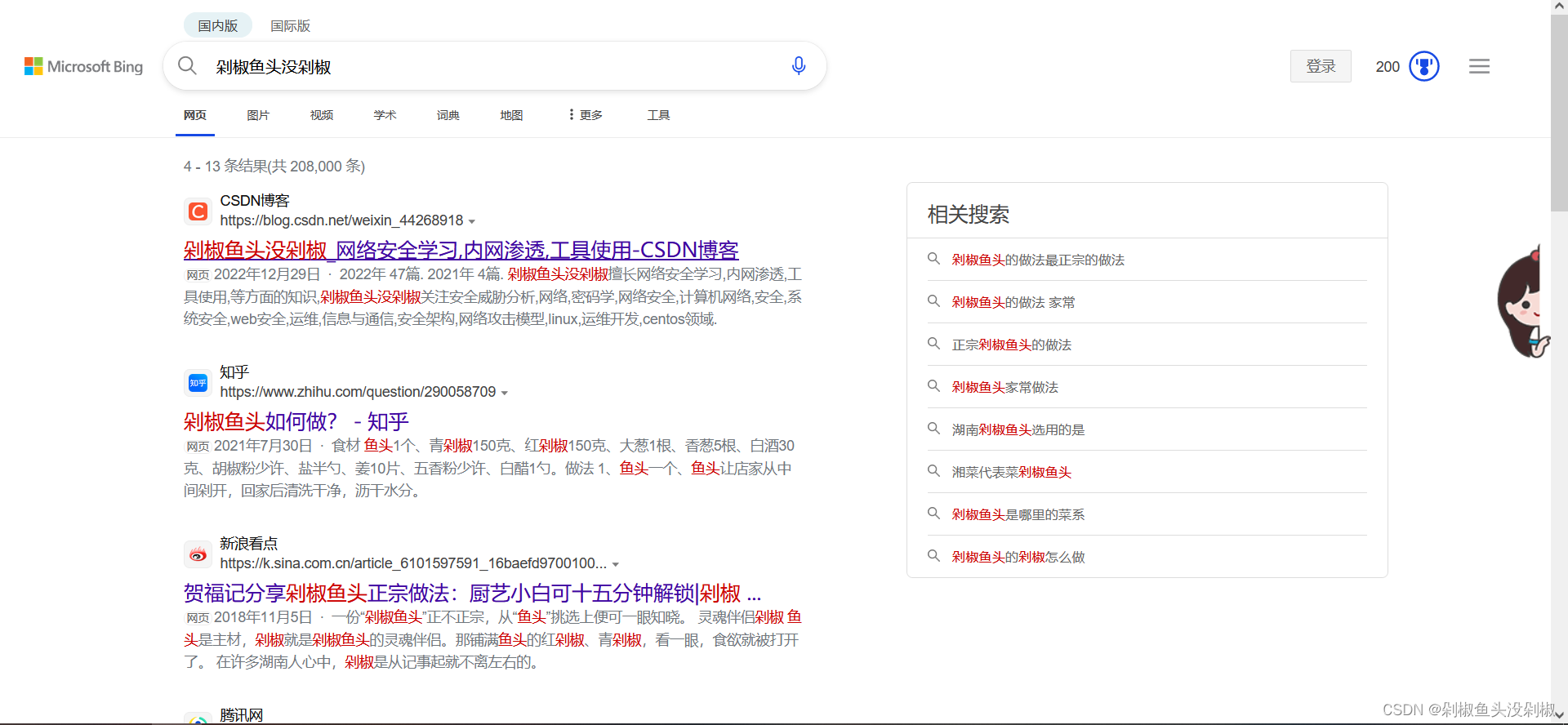
Task: Click the 相关搜索 panel heading
Action: 969,214
